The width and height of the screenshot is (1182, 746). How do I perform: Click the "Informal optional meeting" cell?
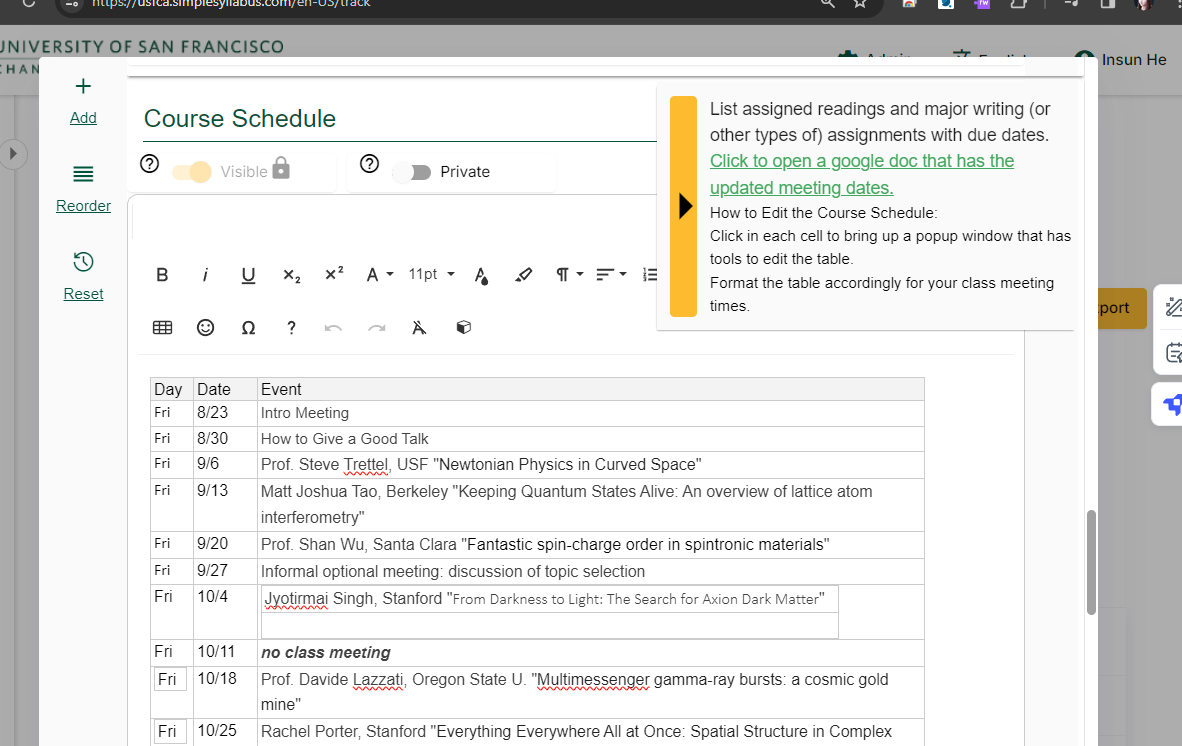tap(590, 571)
